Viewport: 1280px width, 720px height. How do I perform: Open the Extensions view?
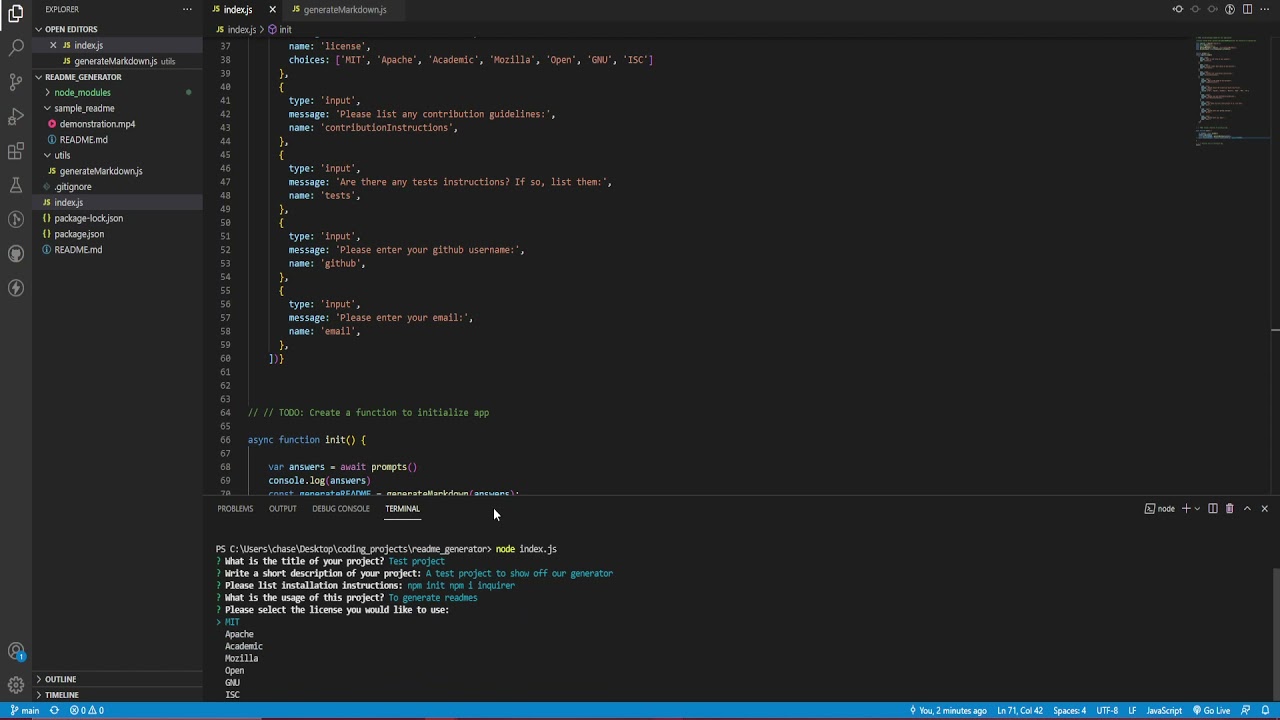point(16,151)
